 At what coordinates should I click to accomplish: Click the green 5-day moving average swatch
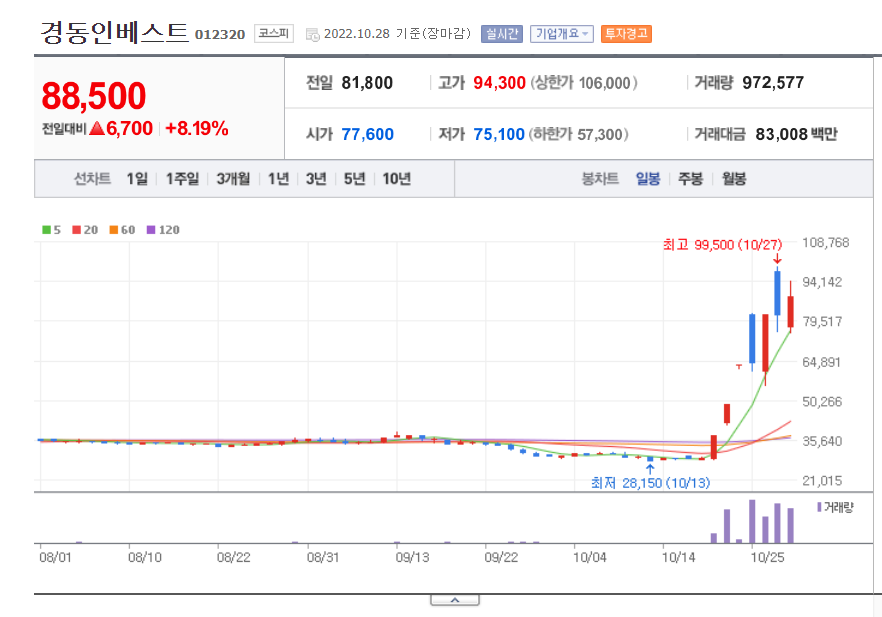coord(47,229)
